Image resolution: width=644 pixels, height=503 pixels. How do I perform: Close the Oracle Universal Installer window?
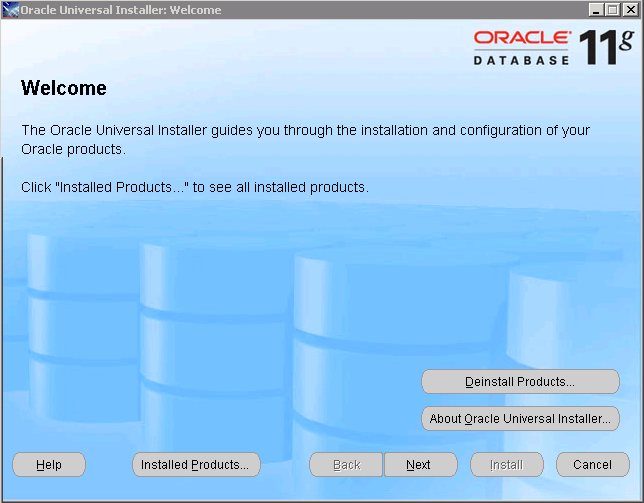point(630,9)
